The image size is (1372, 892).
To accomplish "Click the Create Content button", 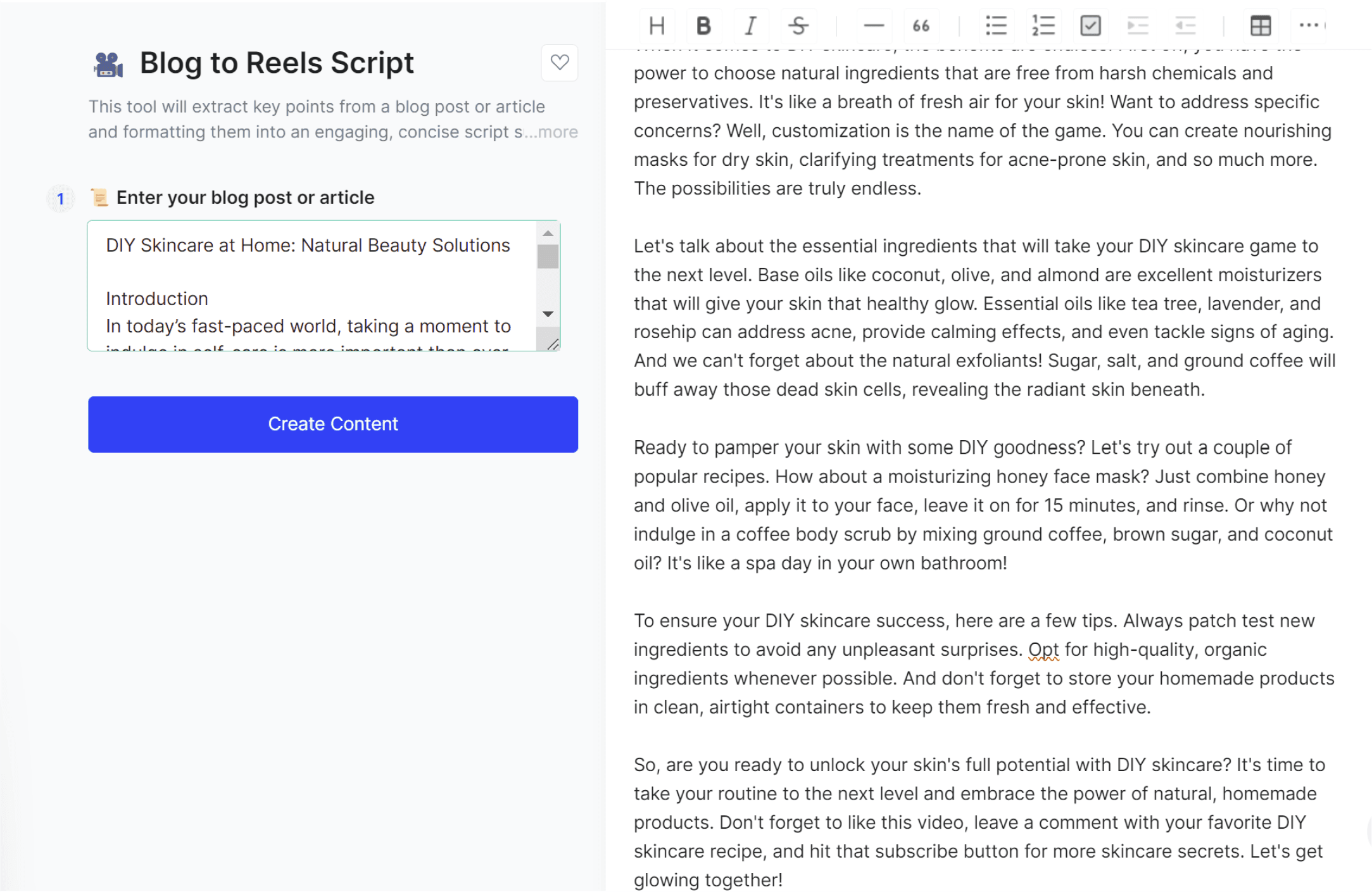I will click(333, 424).
